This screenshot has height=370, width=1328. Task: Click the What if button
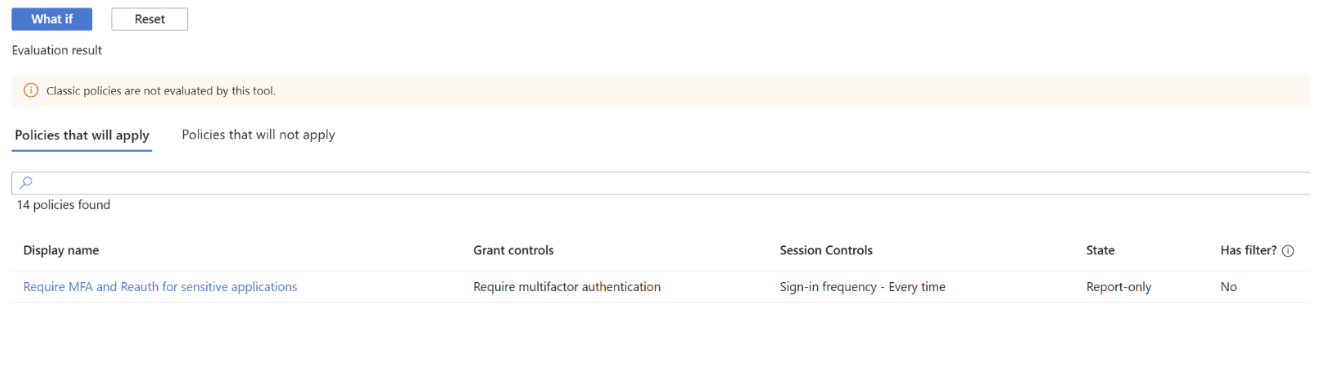point(52,19)
